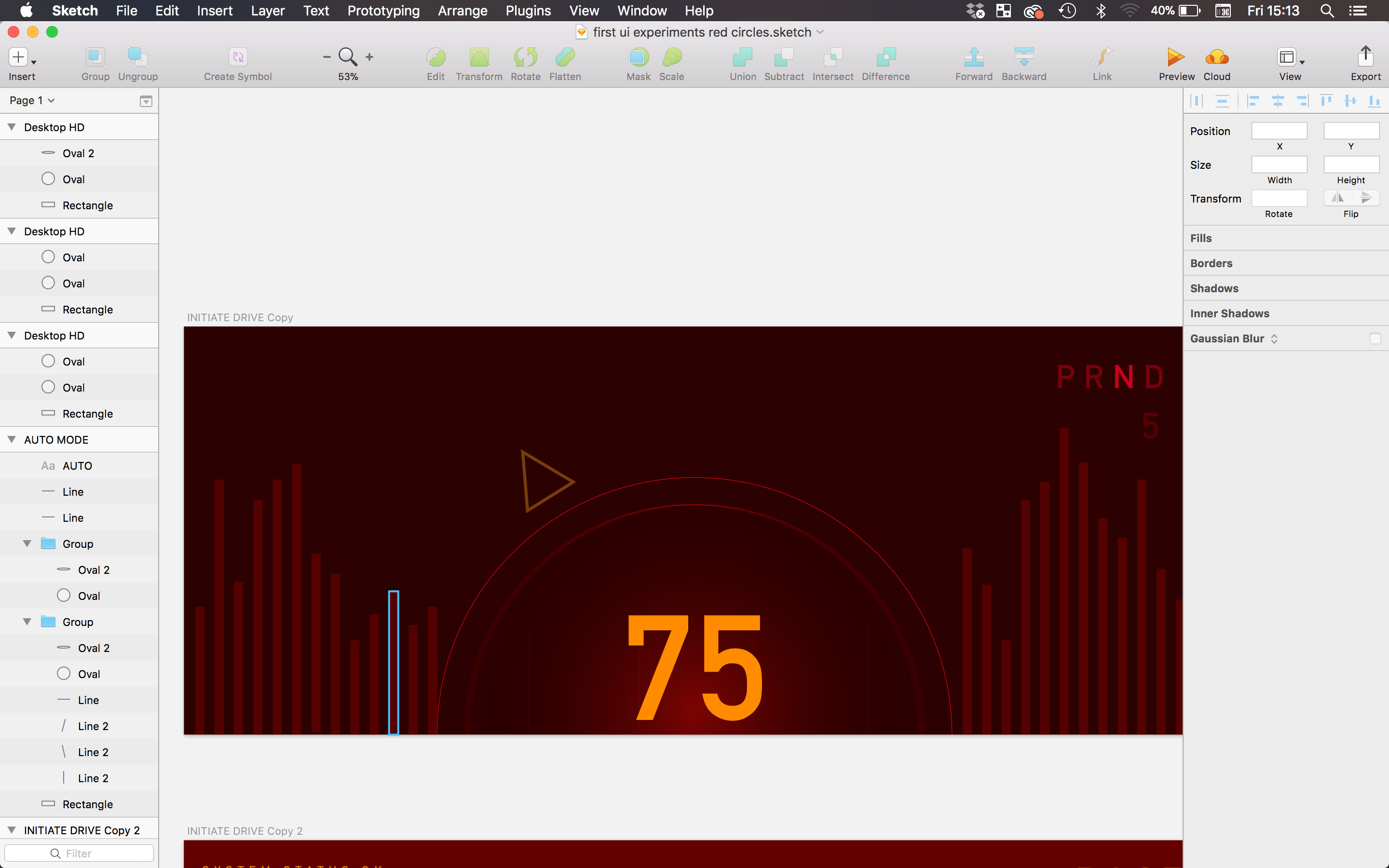Click the Insert plus button
This screenshot has width=1389, height=868.
pos(18,57)
